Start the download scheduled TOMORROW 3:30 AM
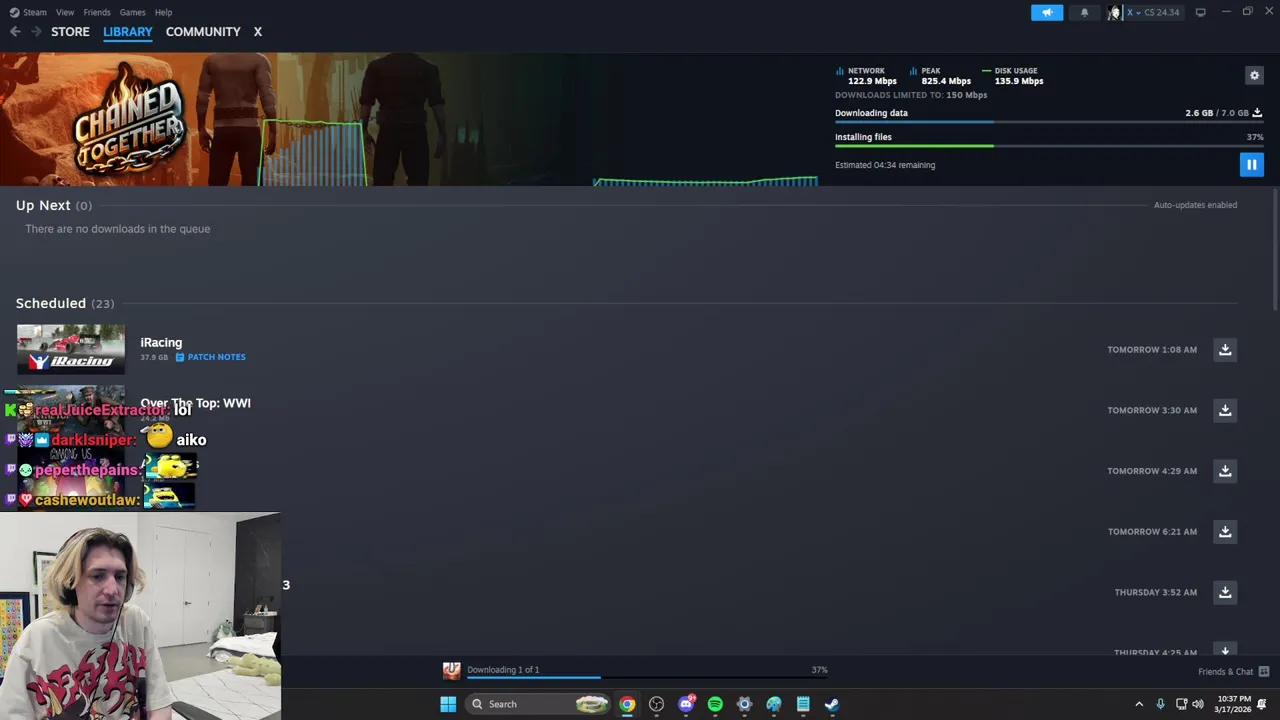 [x=1225, y=410]
